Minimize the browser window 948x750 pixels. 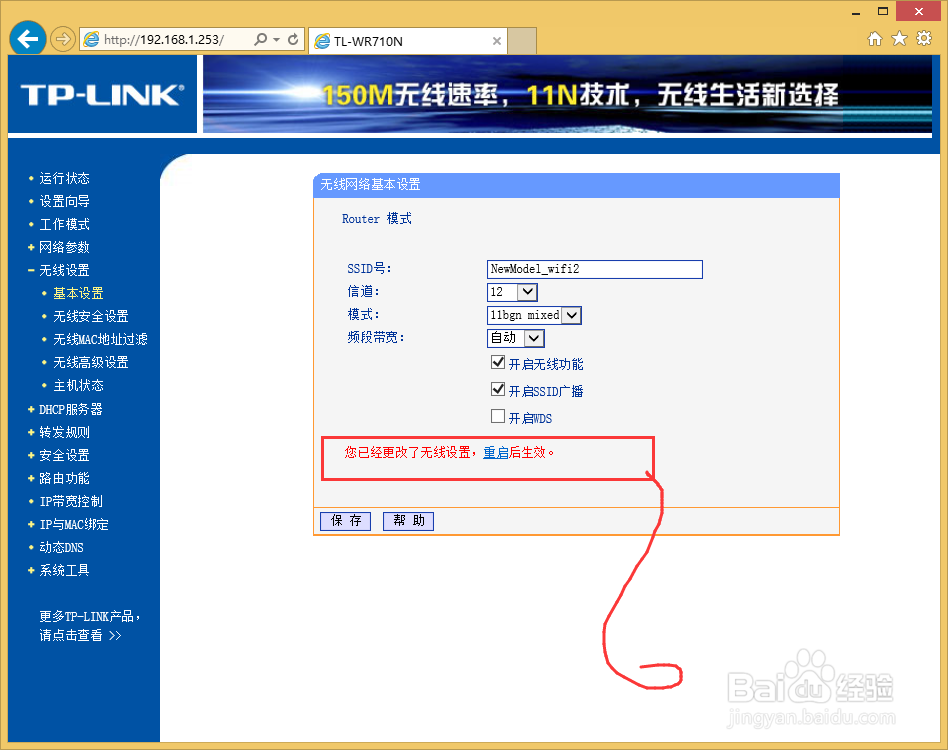click(x=856, y=11)
